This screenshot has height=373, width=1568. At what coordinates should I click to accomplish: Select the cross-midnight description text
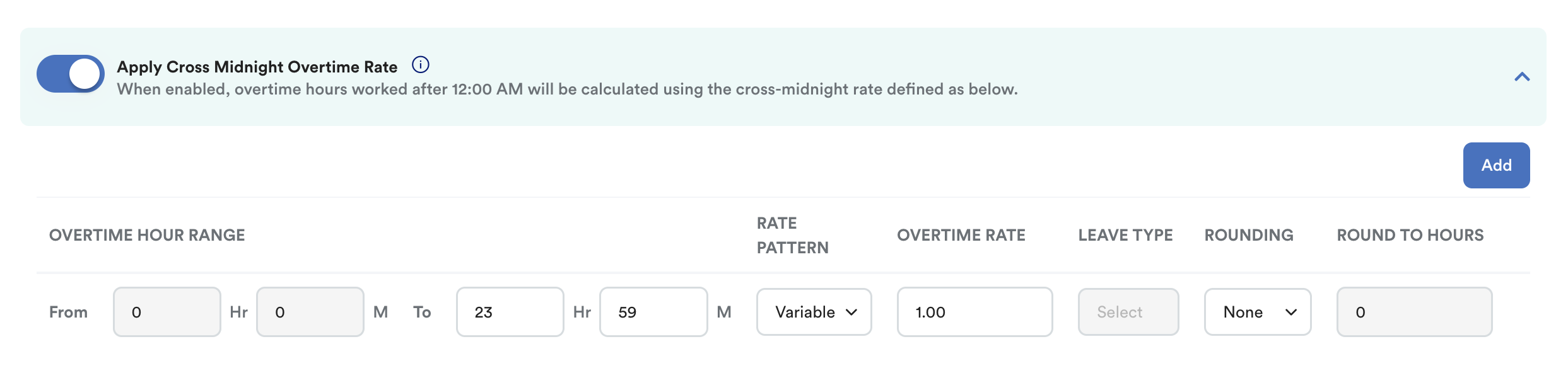pos(568,89)
